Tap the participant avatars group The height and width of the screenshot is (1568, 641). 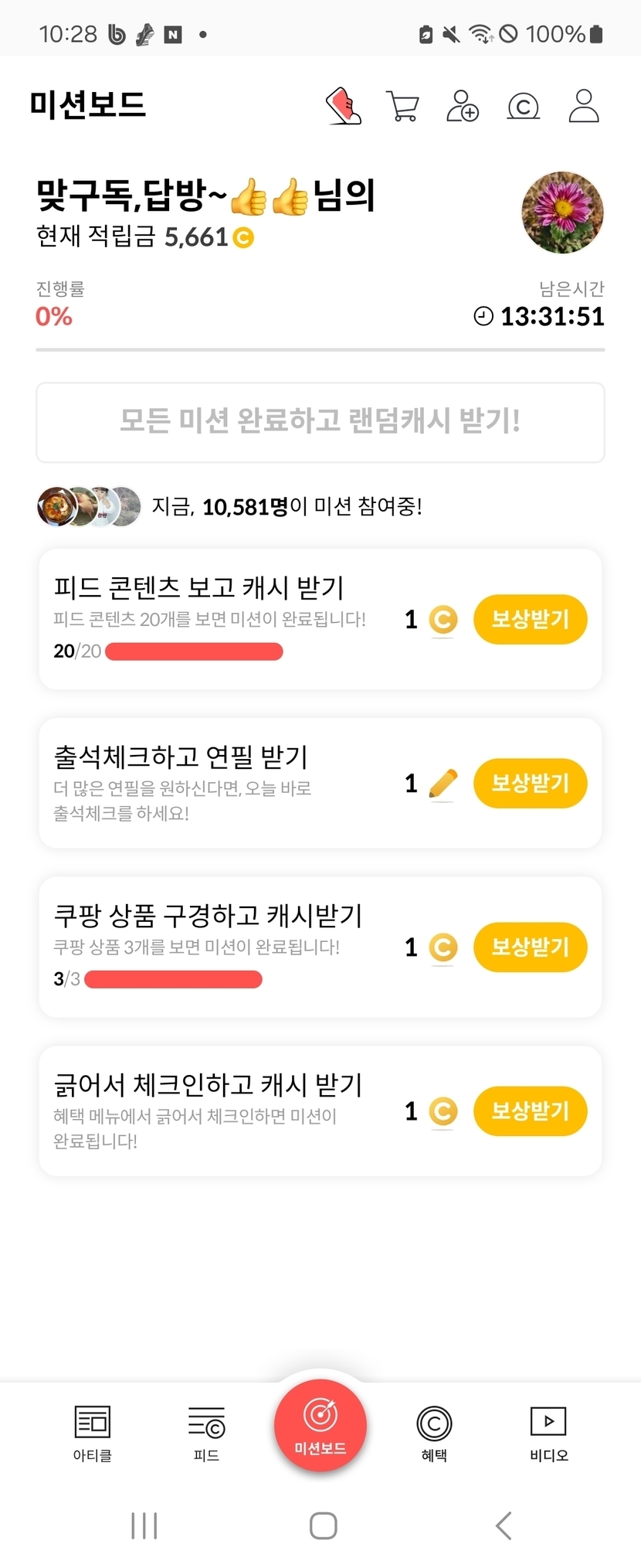89,507
